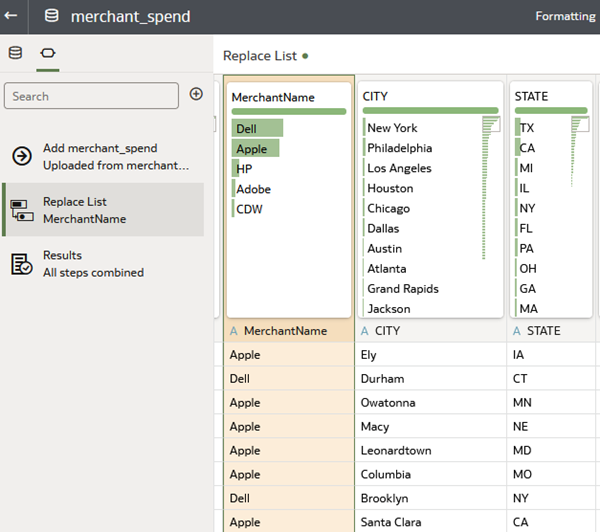Click the TX value in STATE tile
This screenshot has height=532, width=600.
527,128
